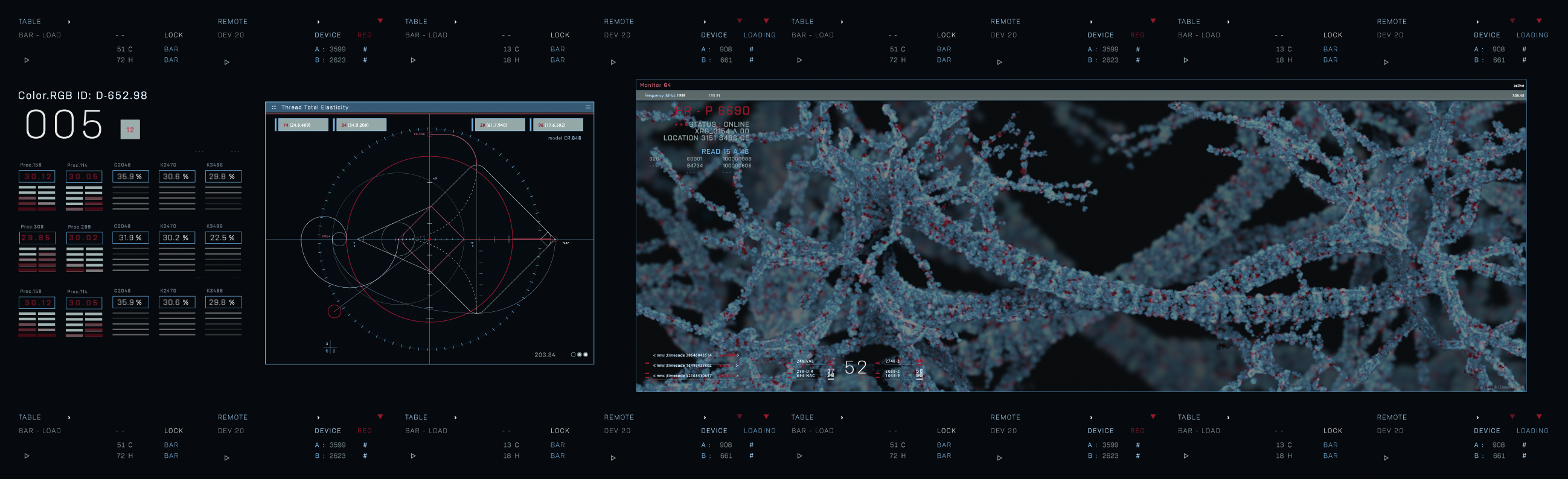
Task: Expand chevron next to bottom-left TABLE
Action: tap(69, 417)
